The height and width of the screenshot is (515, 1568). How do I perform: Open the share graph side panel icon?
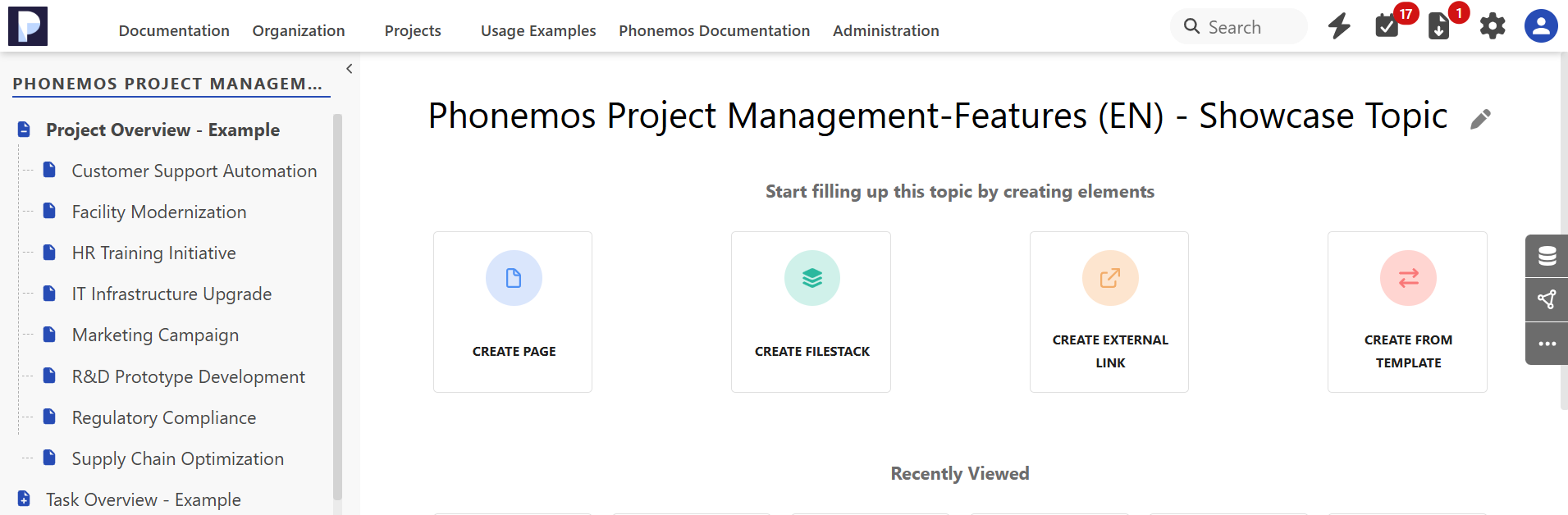pyautogui.click(x=1547, y=299)
